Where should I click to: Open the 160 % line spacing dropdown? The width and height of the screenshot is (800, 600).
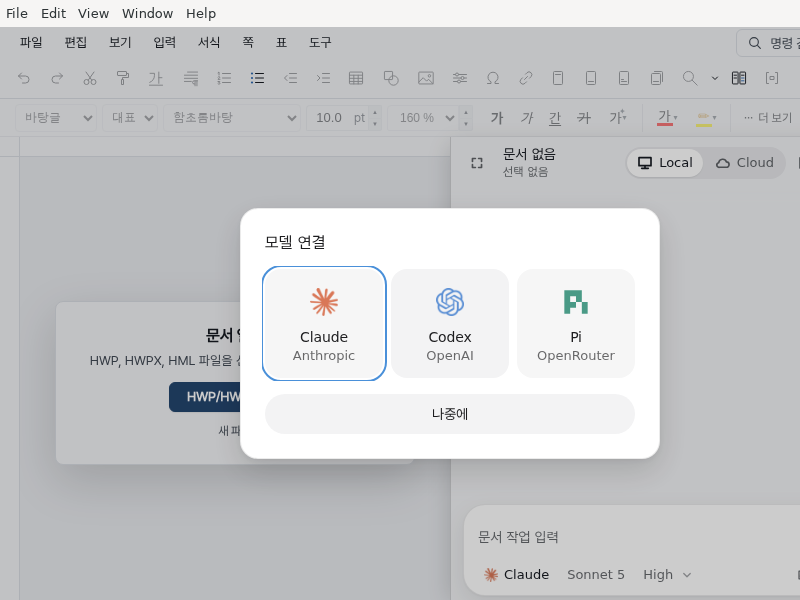point(423,118)
